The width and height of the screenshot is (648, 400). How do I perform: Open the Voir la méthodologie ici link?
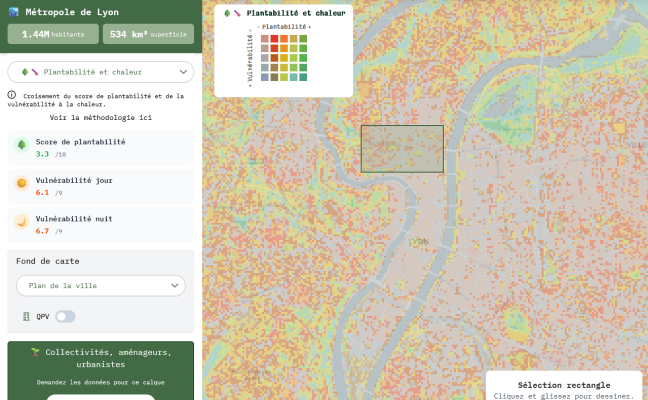pyautogui.click(x=100, y=117)
